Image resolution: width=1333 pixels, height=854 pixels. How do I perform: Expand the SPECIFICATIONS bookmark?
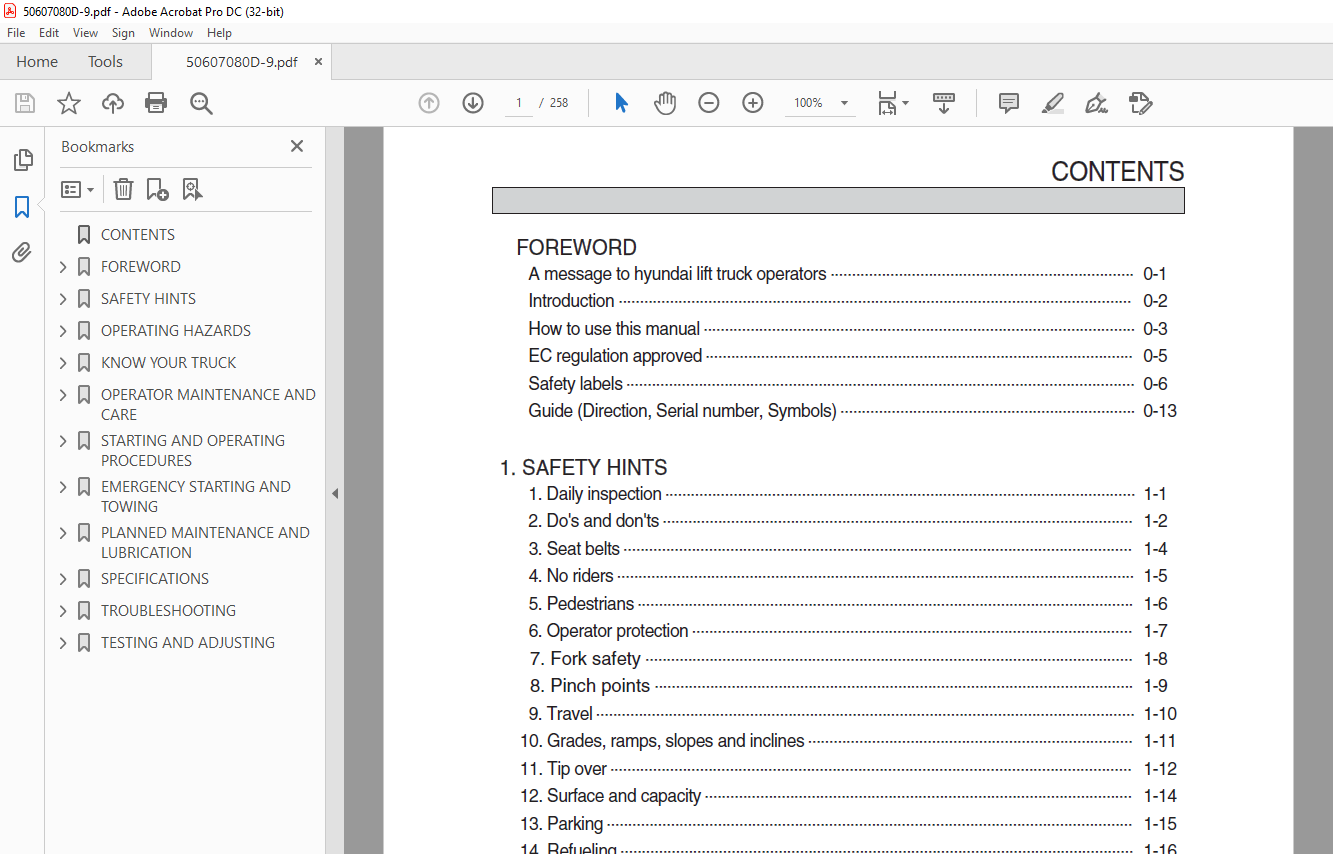[63, 579]
